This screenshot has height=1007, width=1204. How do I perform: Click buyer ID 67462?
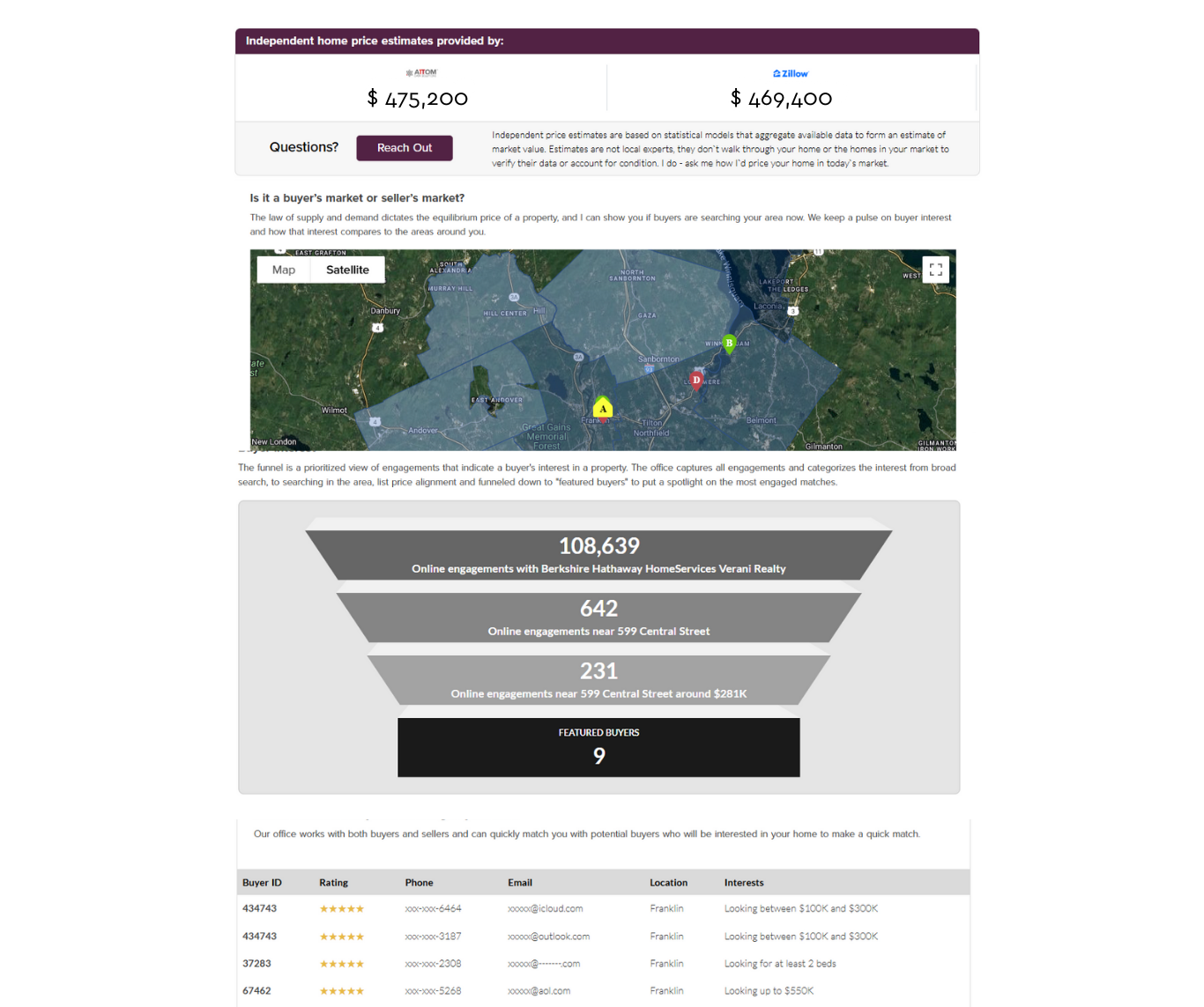click(x=256, y=991)
